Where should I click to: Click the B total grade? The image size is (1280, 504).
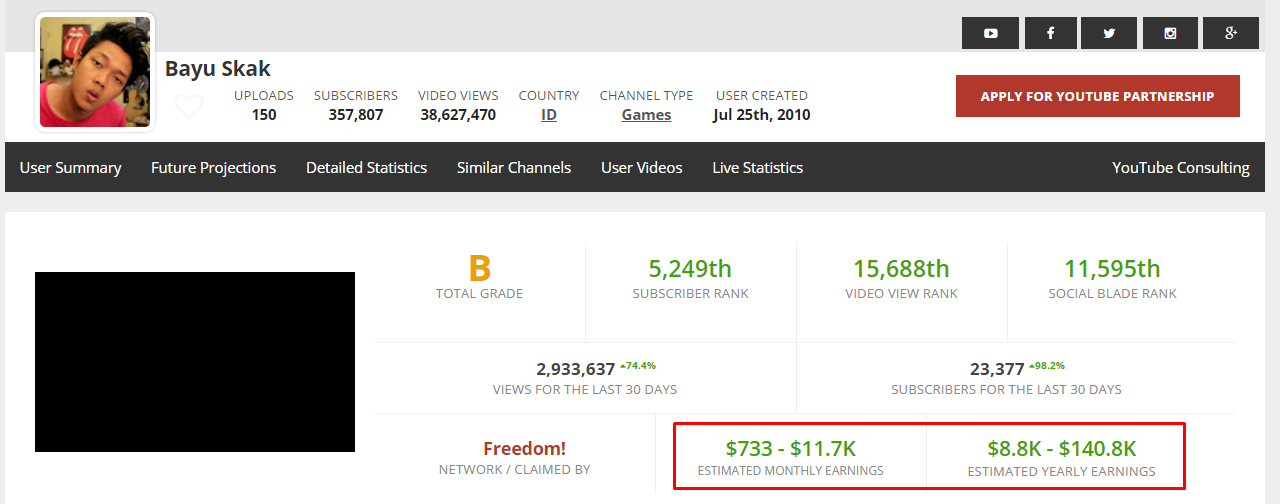point(480,268)
